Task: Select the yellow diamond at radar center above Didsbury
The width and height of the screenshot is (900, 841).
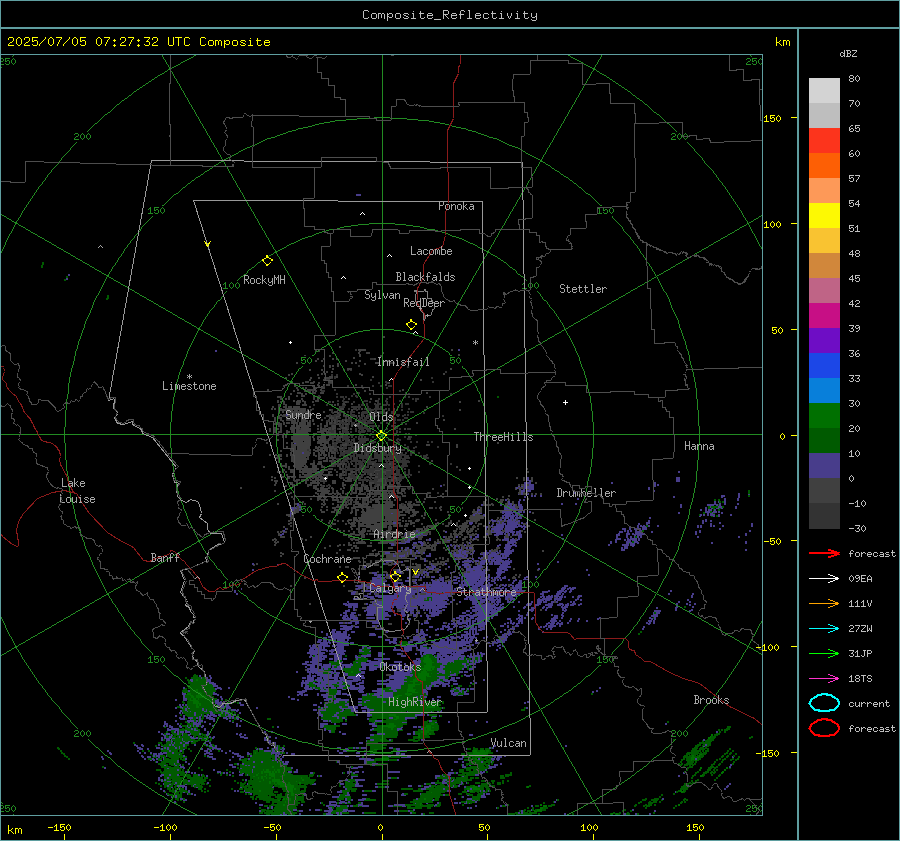Action: point(381,436)
